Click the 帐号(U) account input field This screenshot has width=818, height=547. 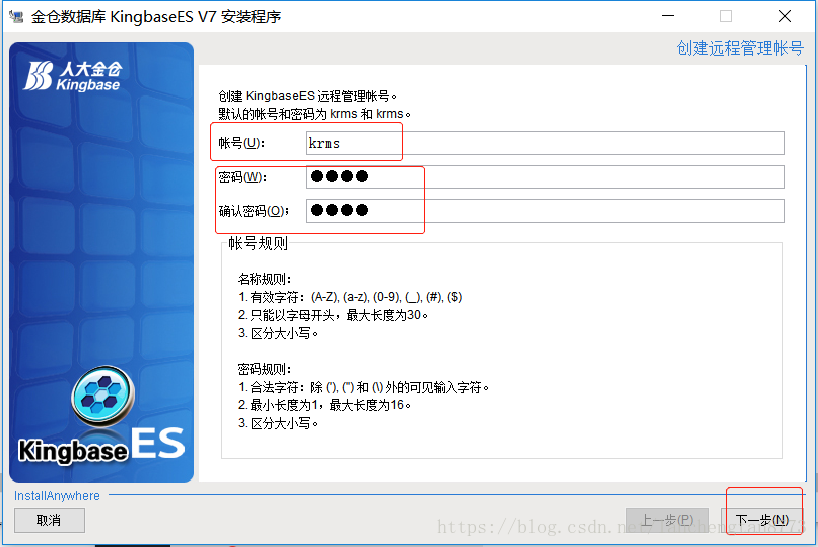(545, 143)
